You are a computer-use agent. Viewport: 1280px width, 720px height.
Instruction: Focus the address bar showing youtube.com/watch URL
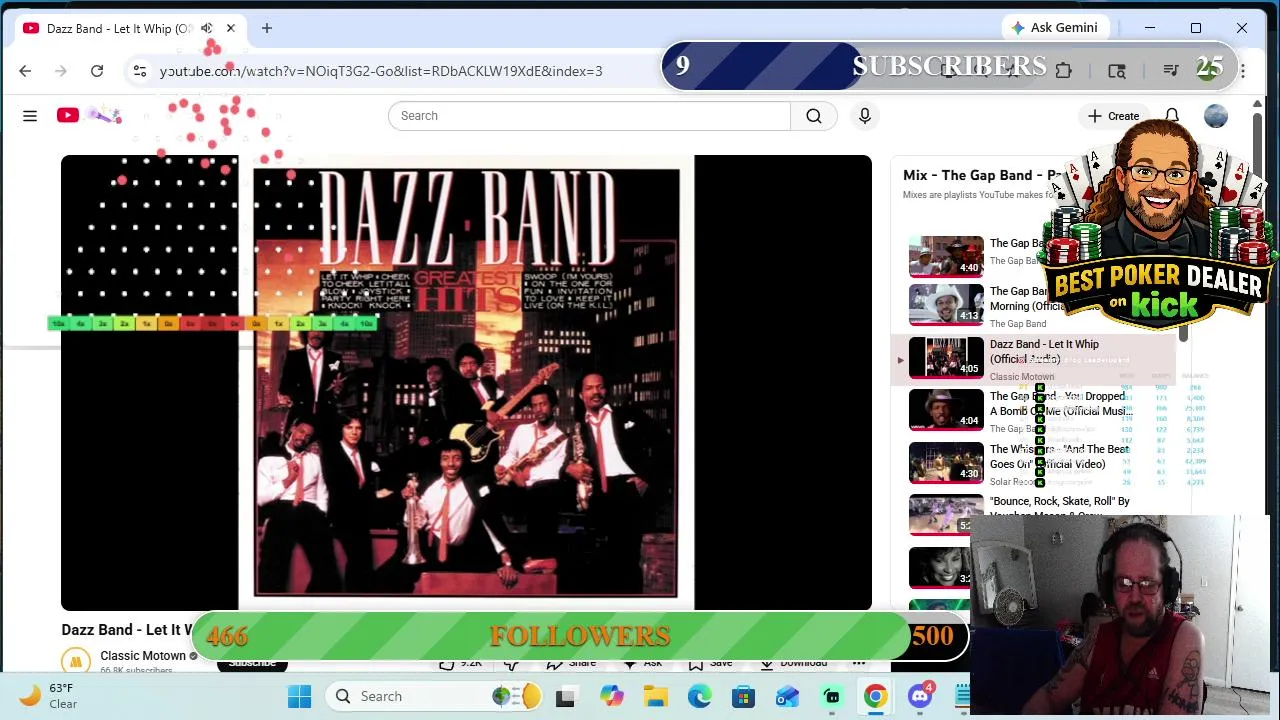tap(380, 71)
